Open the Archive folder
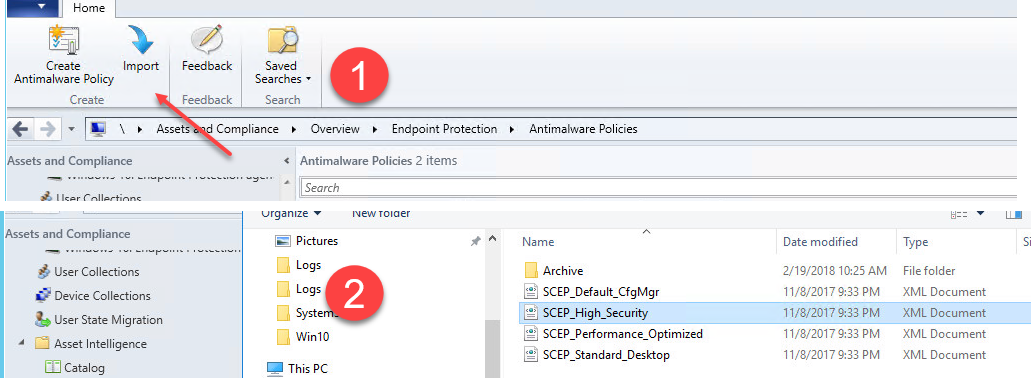This screenshot has height=378, width=1031. click(x=563, y=271)
